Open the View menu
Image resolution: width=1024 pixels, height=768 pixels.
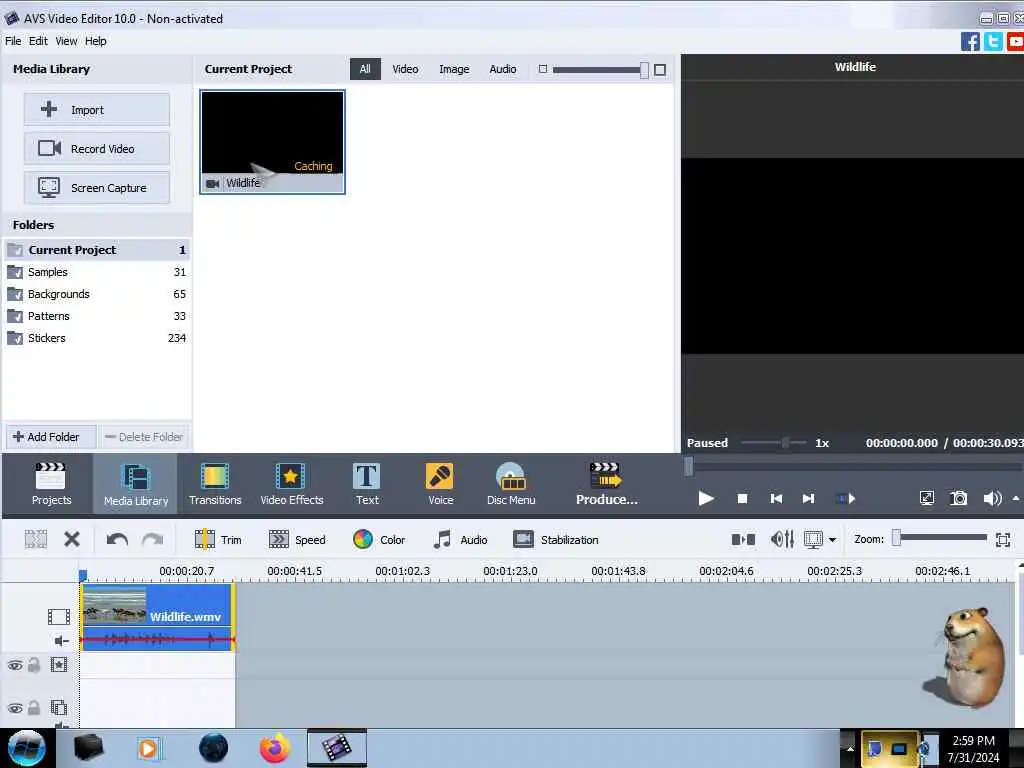coord(66,41)
